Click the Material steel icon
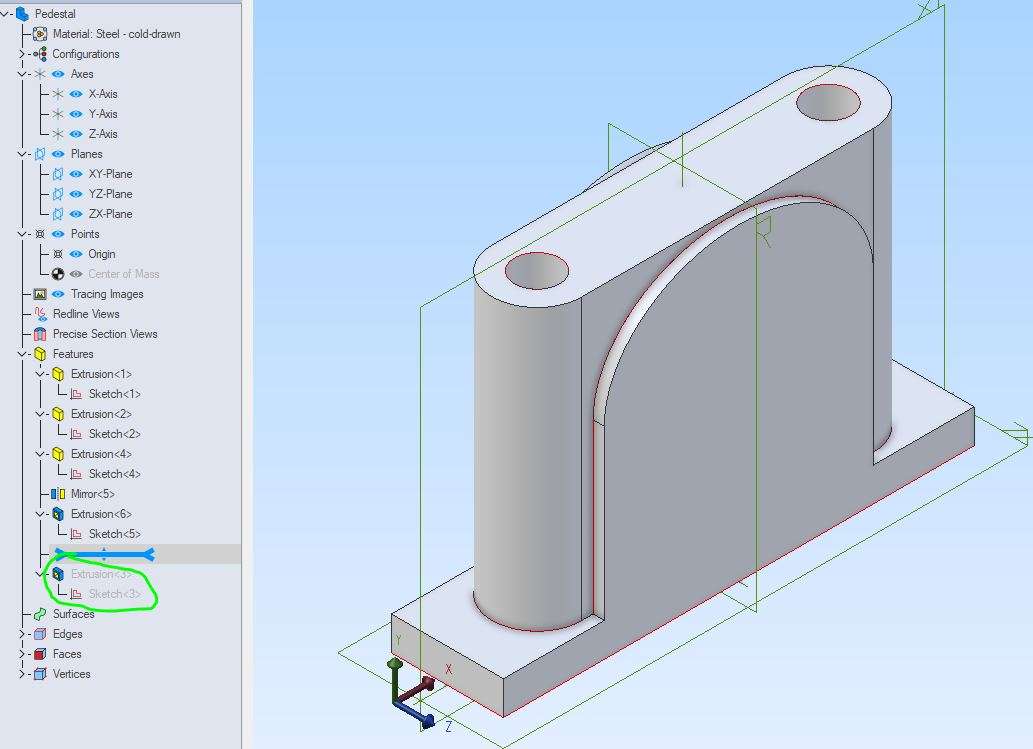The height and width of the screenshot is (749, 1033). tap(40, 34)
